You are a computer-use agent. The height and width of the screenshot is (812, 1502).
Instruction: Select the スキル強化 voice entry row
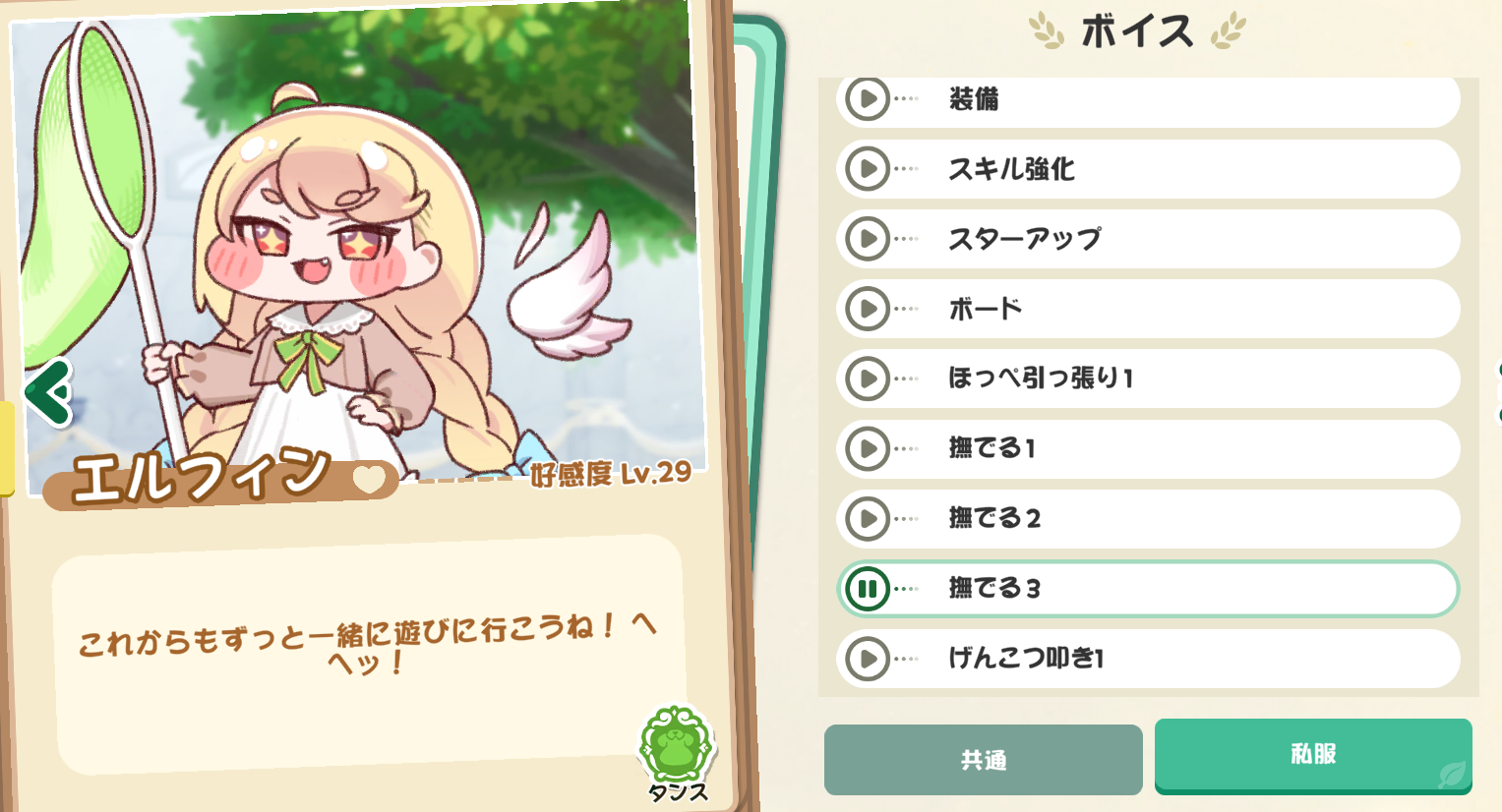coord(1148,169)
